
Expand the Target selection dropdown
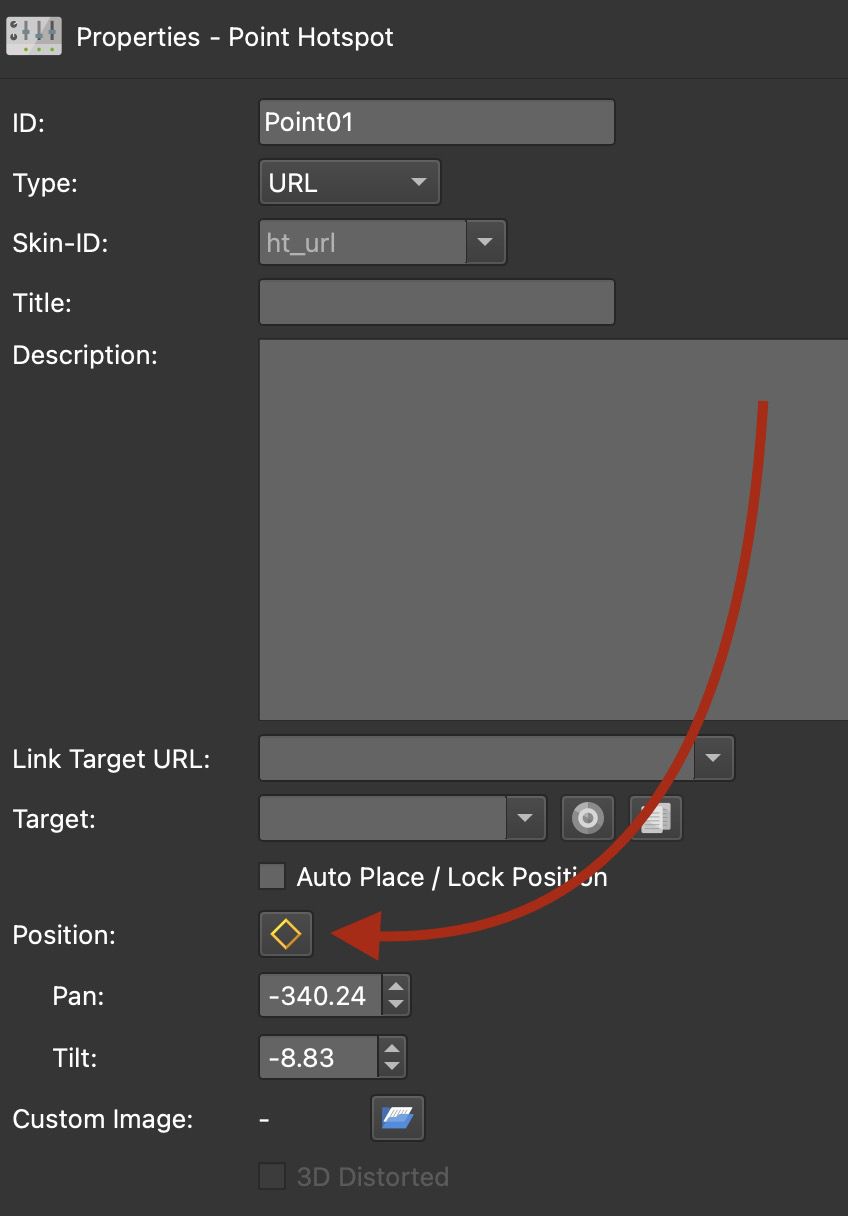525,818
